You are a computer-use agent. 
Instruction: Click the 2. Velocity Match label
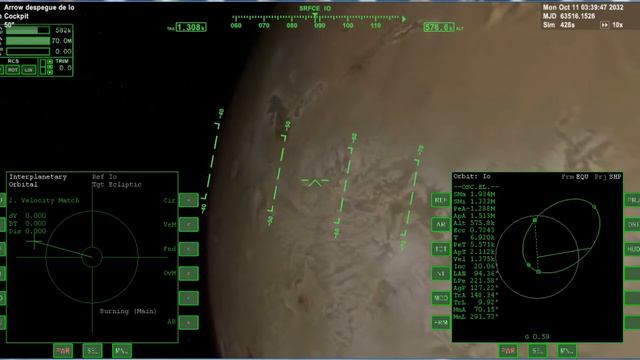click(44, 200)
